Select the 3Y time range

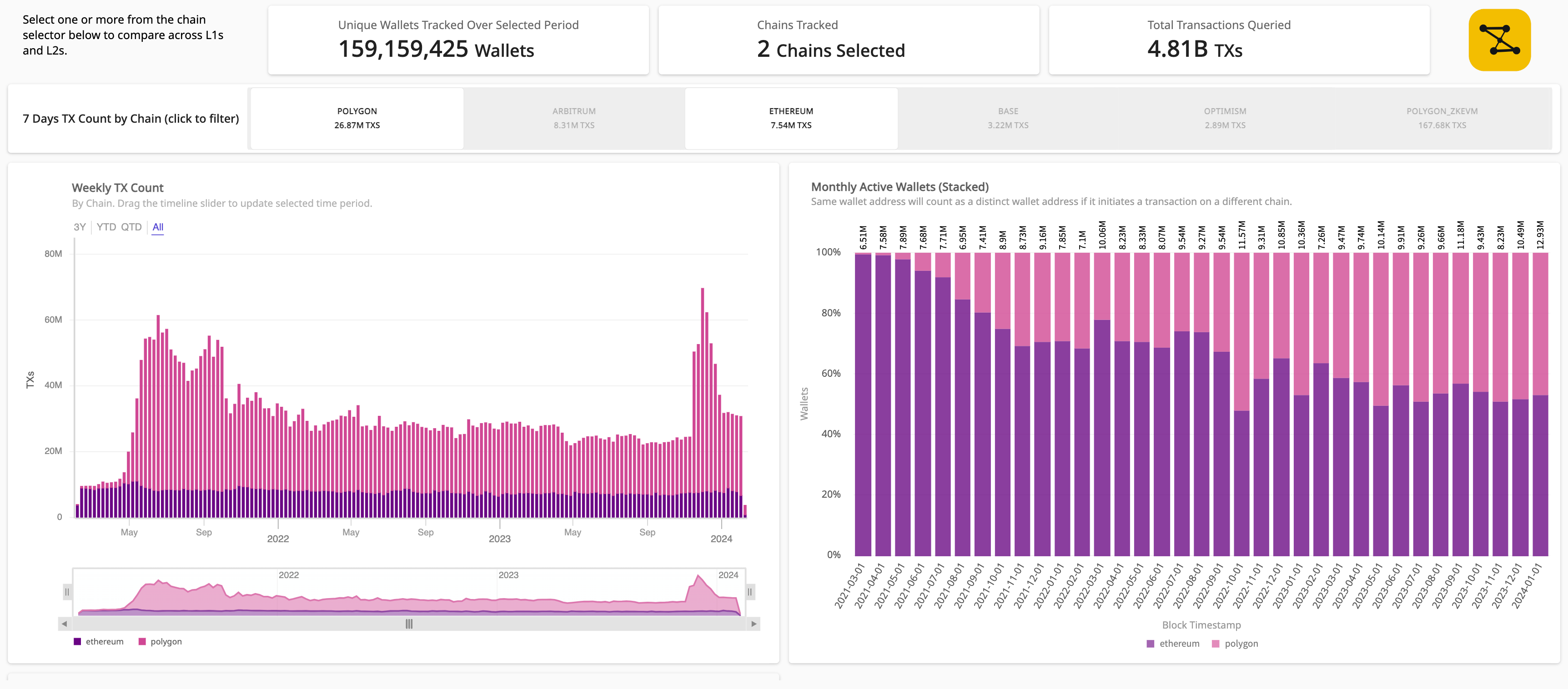click(x=80, y=227)
